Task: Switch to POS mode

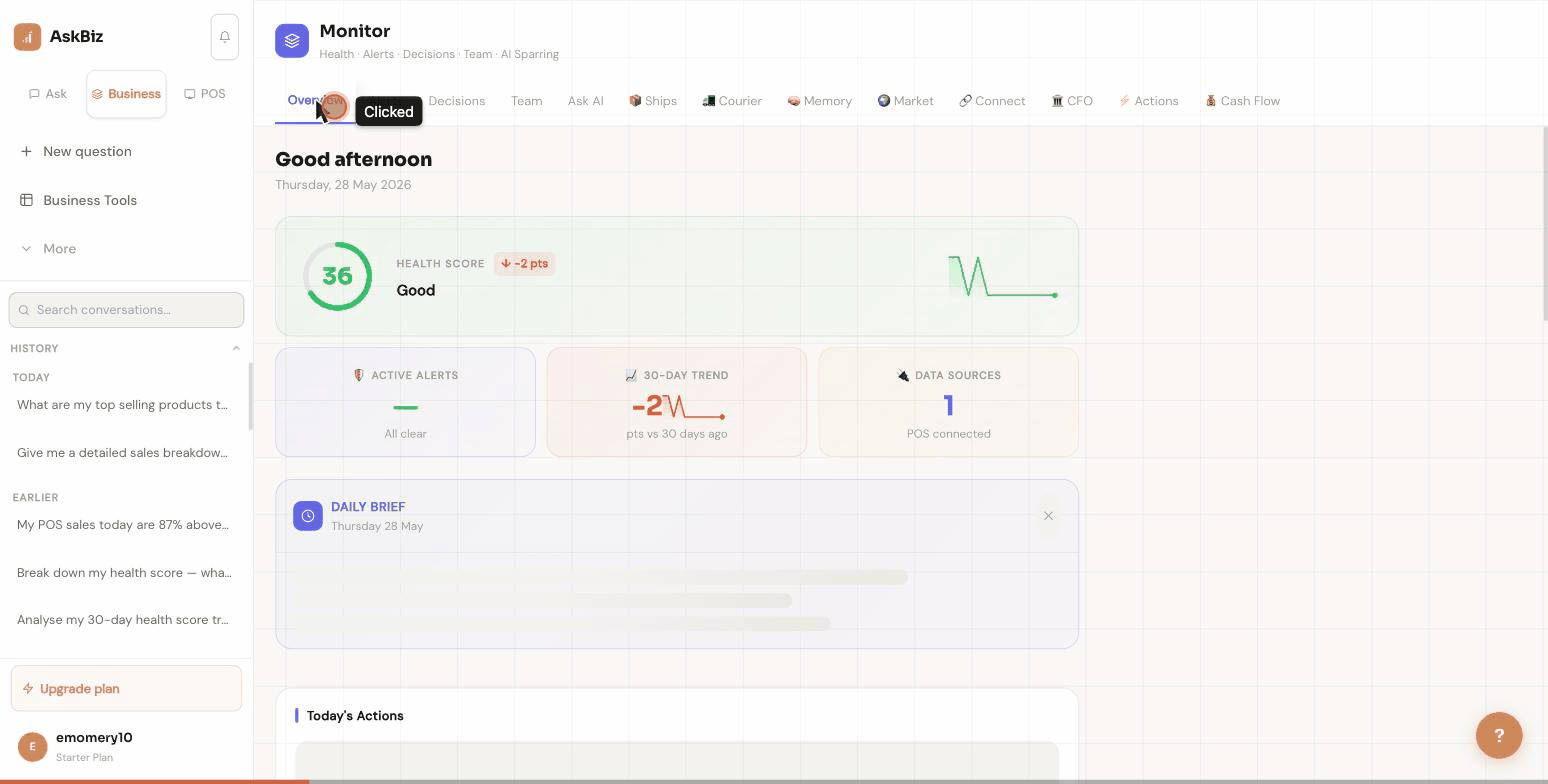Action: tap(205, 94)
